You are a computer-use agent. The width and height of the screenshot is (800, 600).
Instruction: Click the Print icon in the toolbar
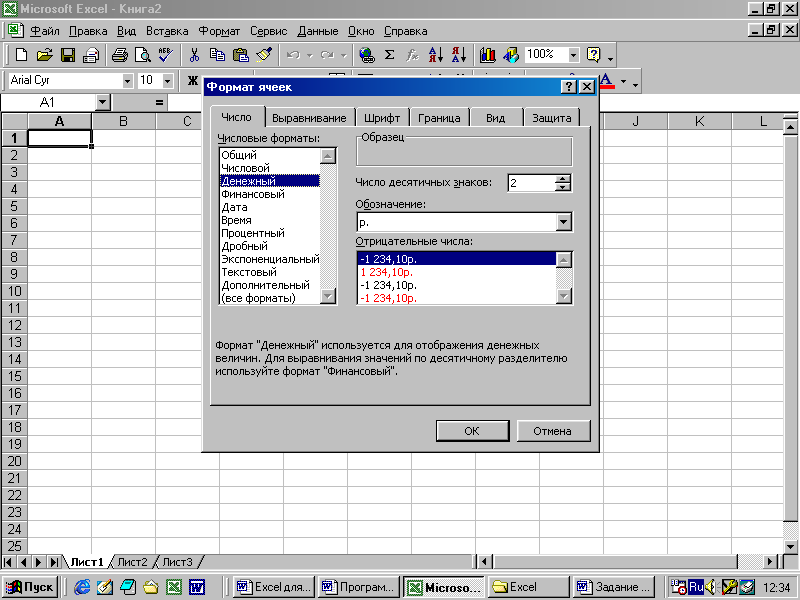point(120,55)
